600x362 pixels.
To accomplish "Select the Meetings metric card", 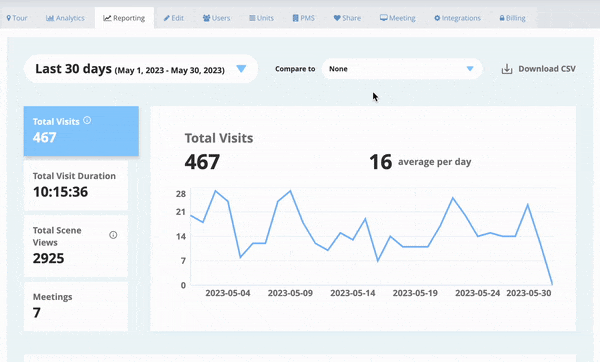I will (76, 307).
